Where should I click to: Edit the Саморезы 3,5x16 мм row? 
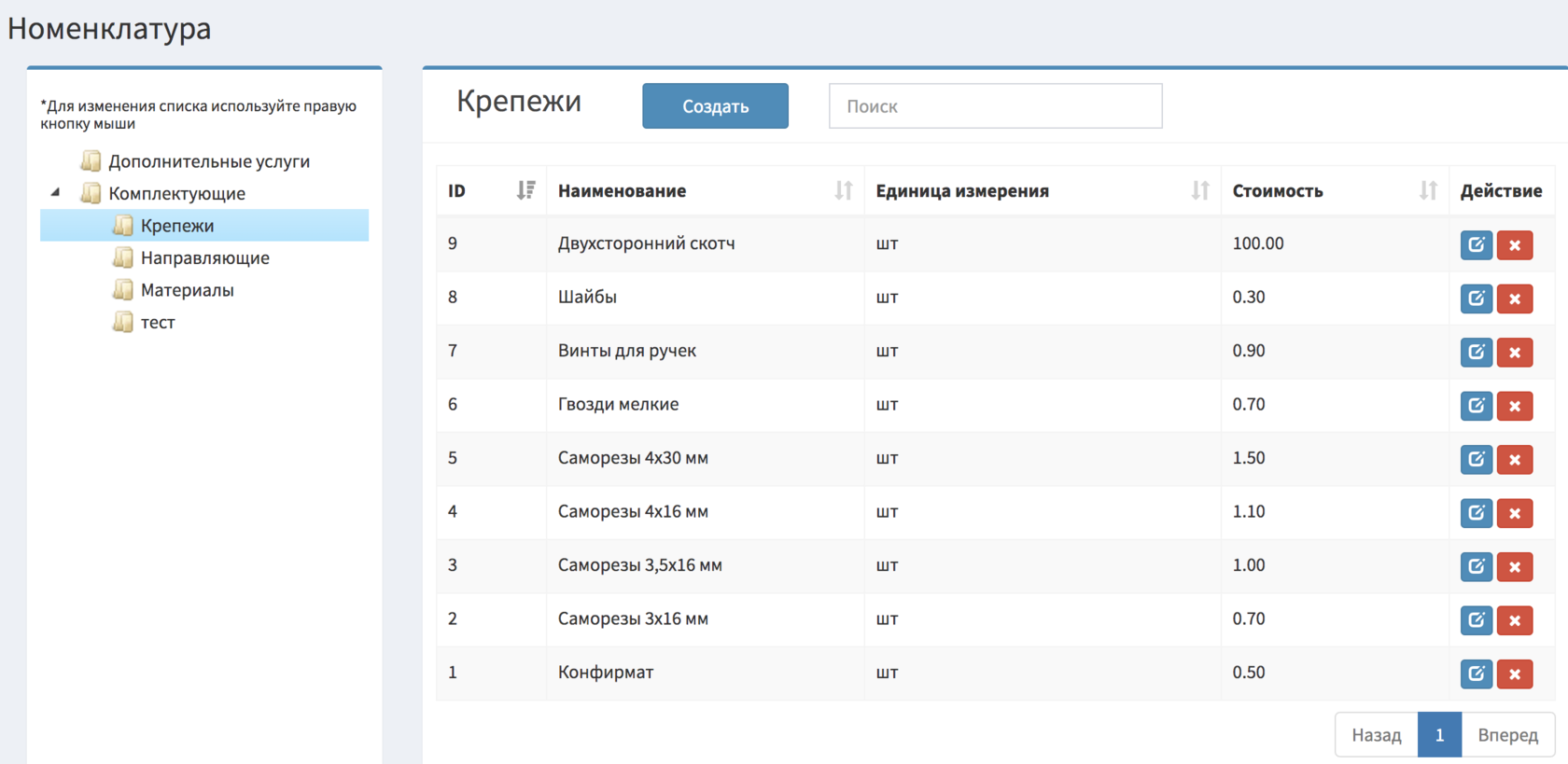click(x=1477, y=567)
